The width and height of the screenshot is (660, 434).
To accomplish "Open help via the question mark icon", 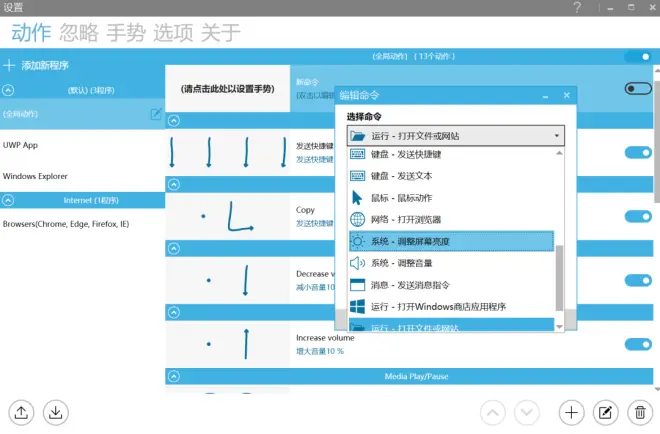I will click(x=577, y=8).
